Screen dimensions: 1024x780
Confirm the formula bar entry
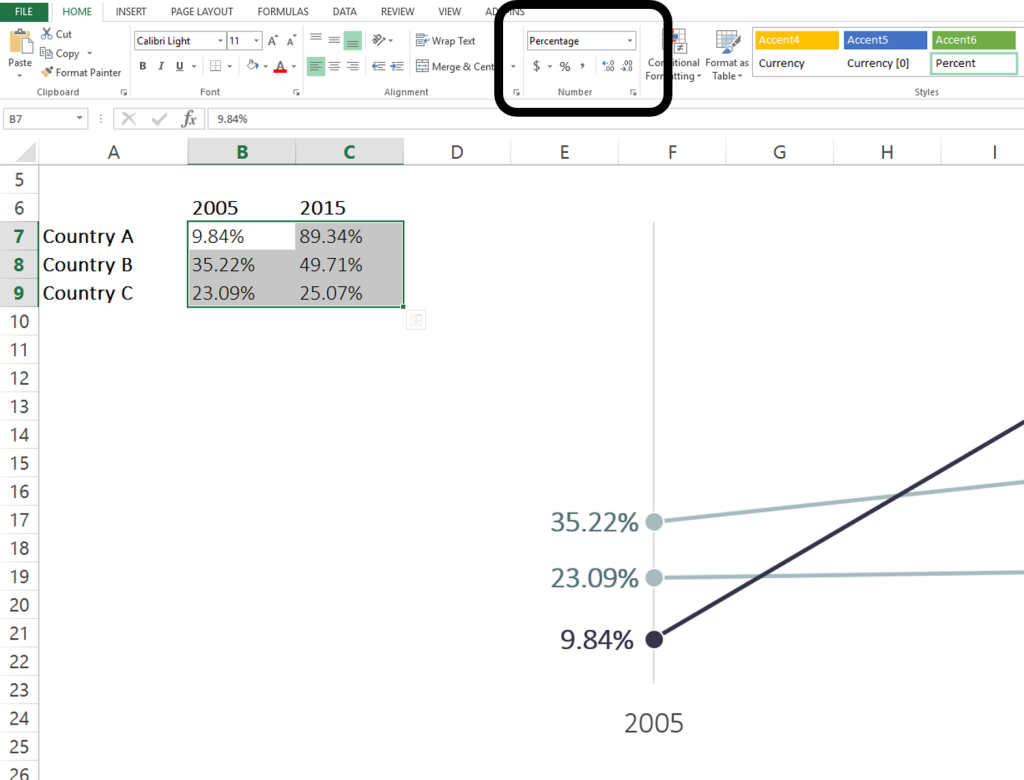pos(159,119)
